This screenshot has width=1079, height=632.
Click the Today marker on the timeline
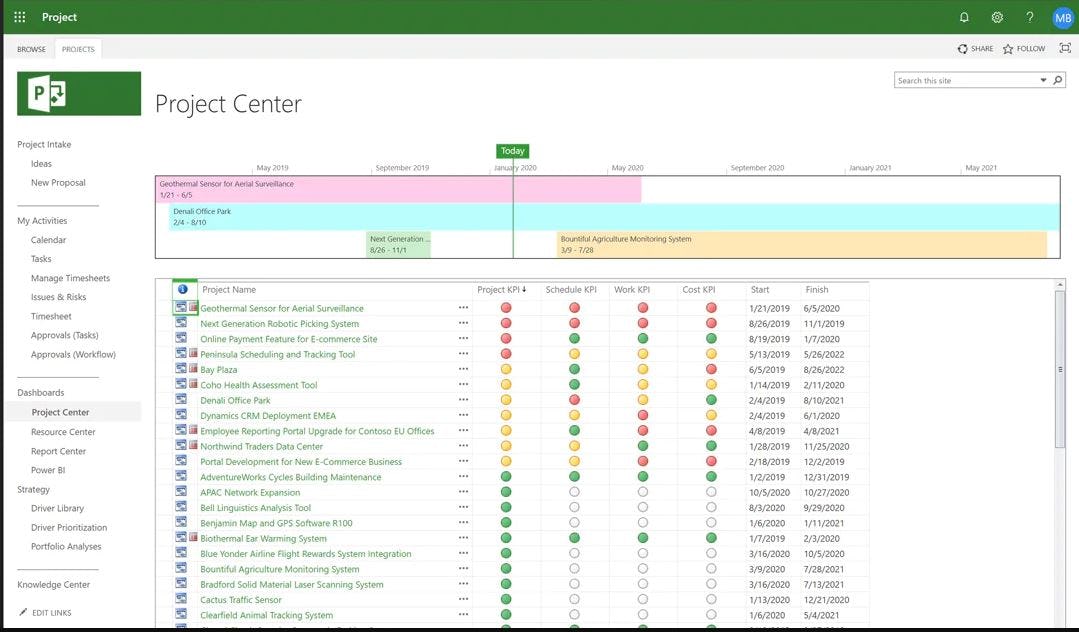pos(512,150)
